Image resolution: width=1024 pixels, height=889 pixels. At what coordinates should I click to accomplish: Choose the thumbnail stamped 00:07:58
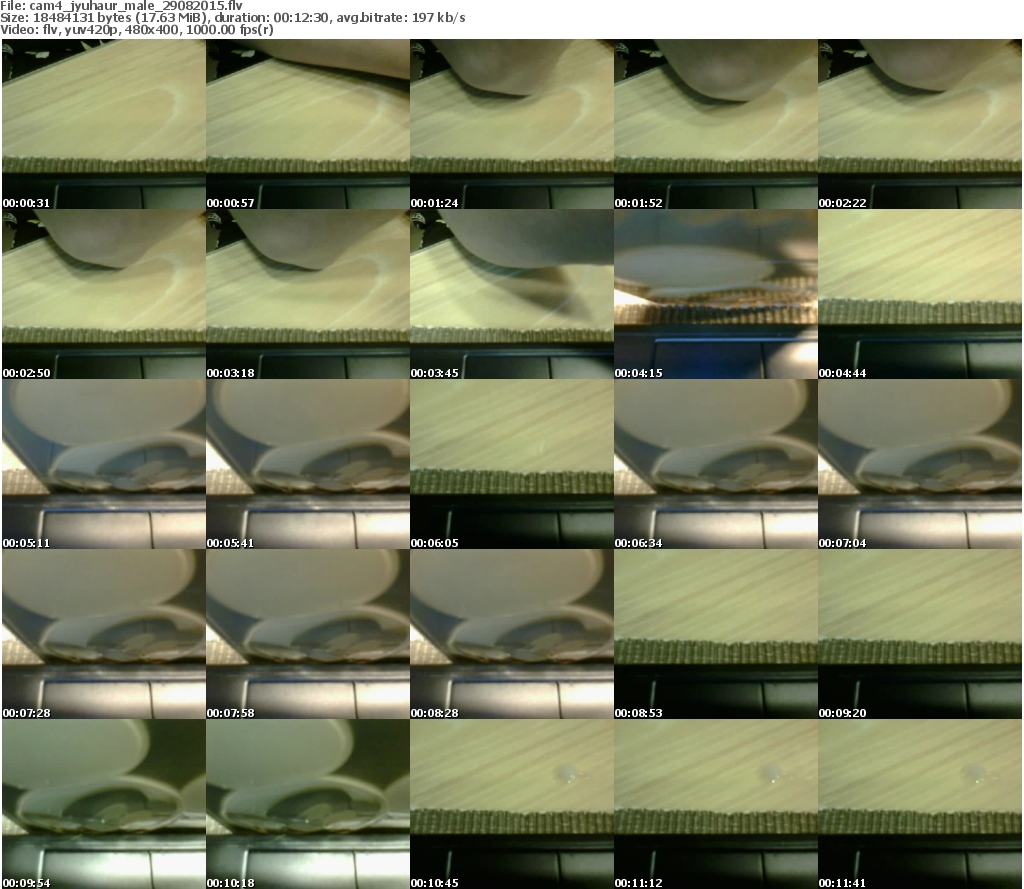click(308, 634)
